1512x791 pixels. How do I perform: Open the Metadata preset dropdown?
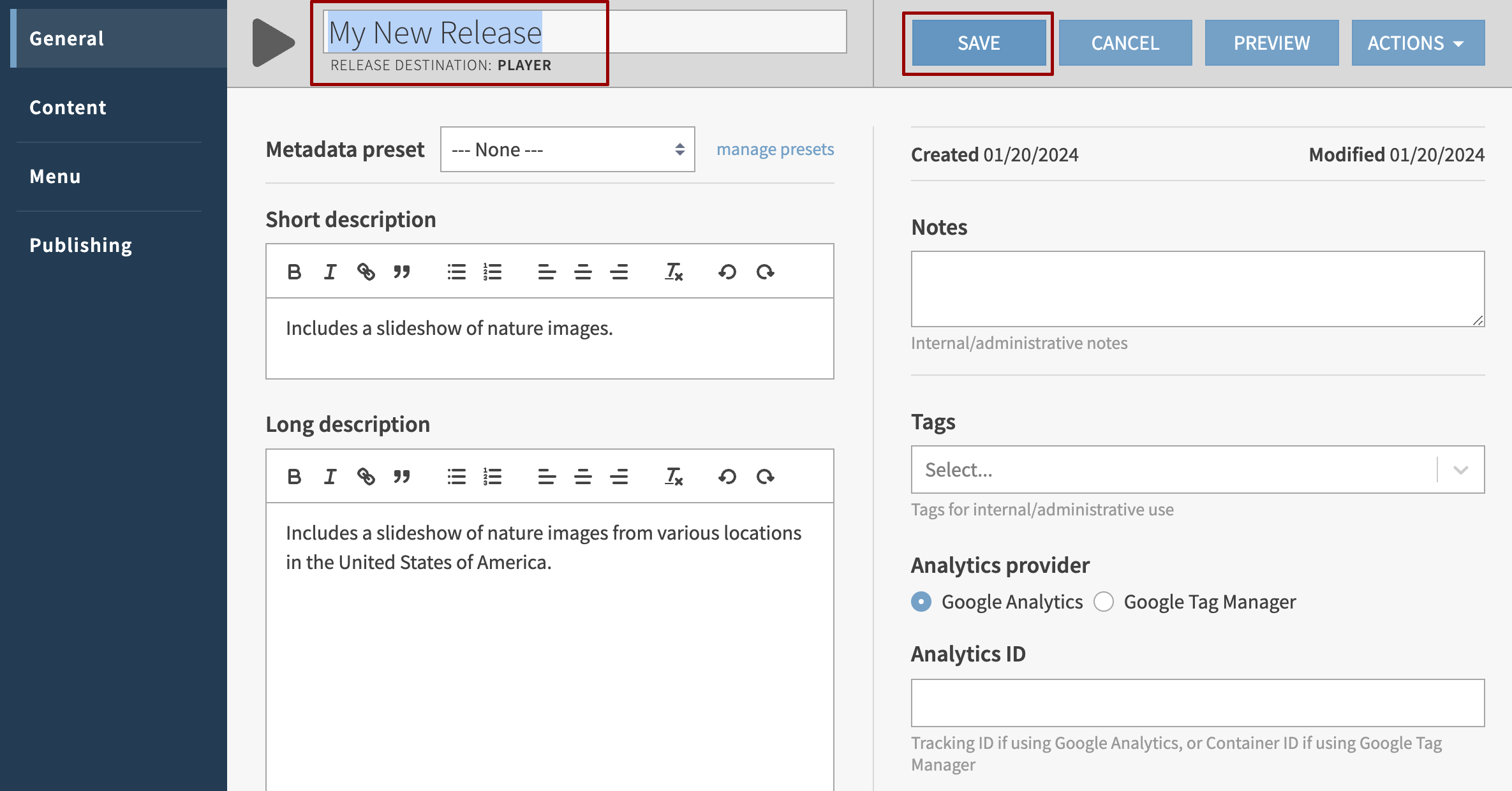567,149
